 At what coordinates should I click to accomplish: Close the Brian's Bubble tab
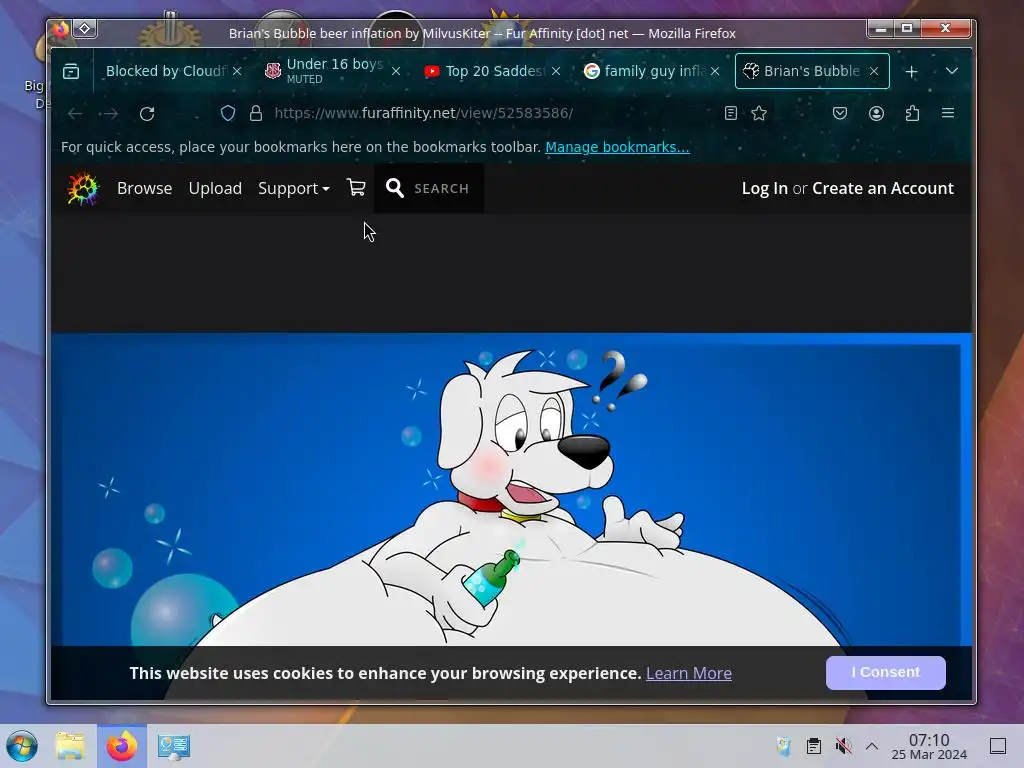(874, 71)
